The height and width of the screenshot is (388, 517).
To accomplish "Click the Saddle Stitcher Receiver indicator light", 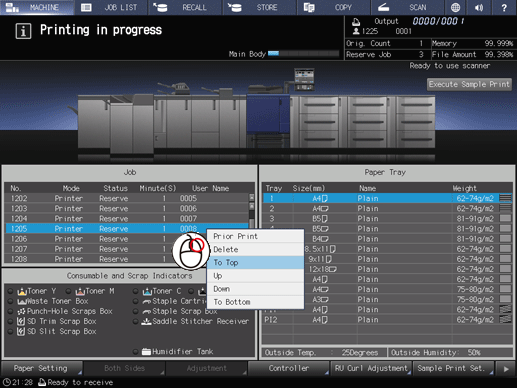I will [x=135, y=322].
